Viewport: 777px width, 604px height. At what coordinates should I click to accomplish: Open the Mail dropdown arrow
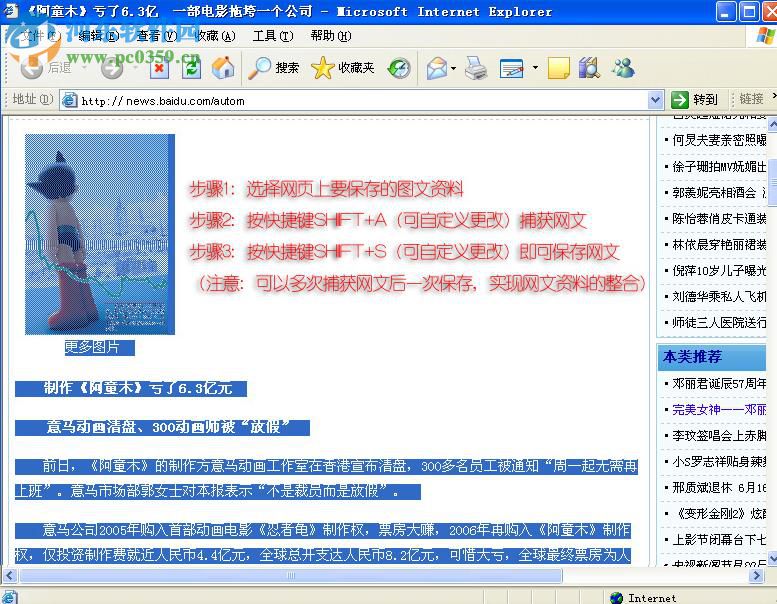pos(453,68)
